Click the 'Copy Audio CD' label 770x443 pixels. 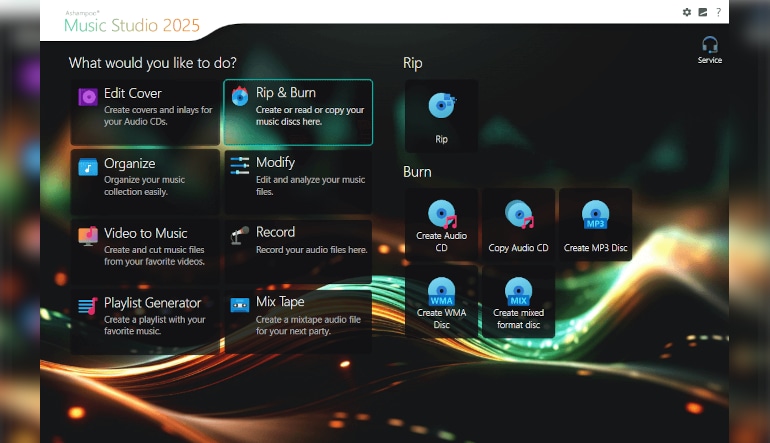(x=518, y=248)
